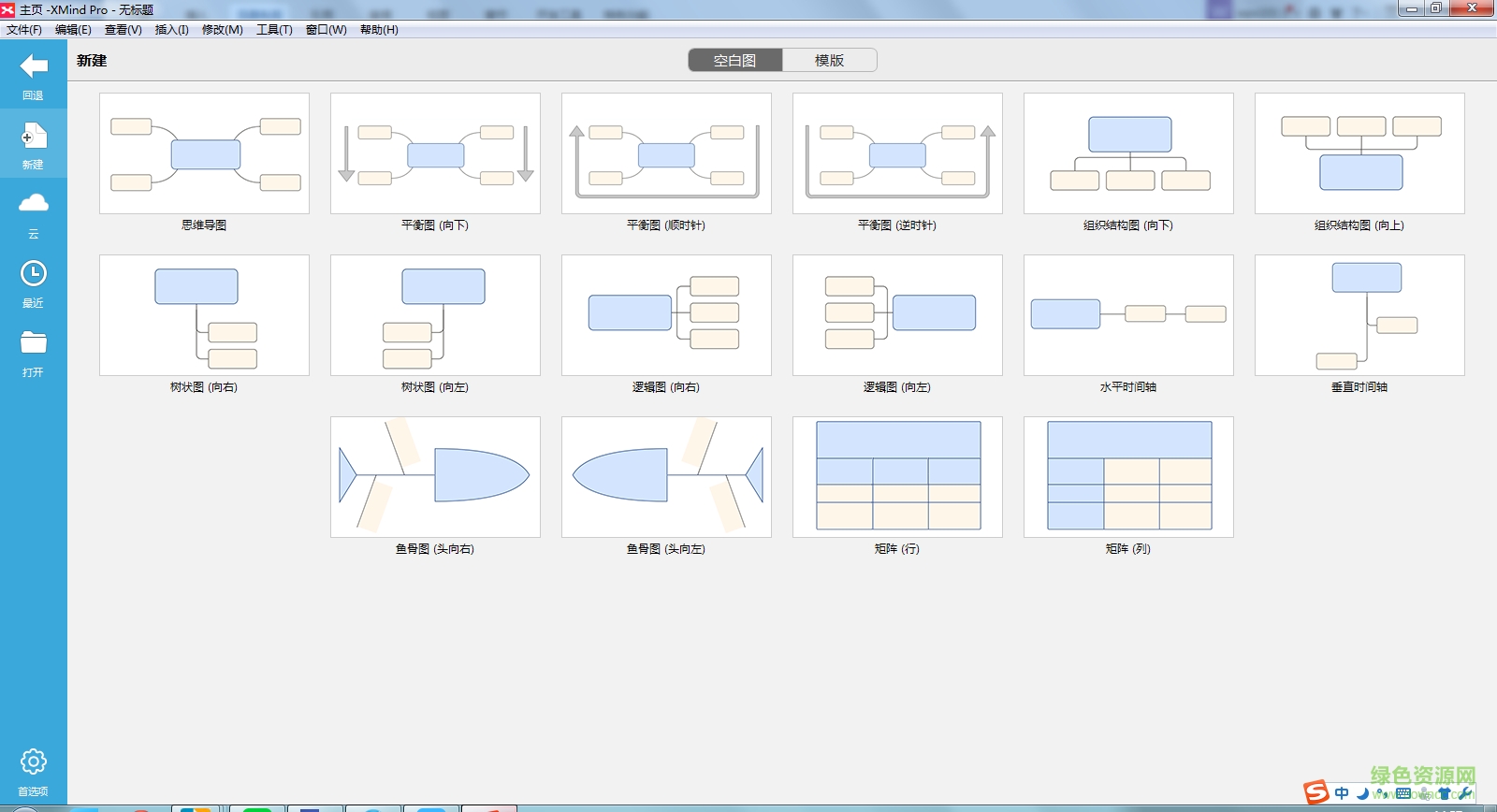Open the Recent clock icon in sidebar

coord(33,274)
